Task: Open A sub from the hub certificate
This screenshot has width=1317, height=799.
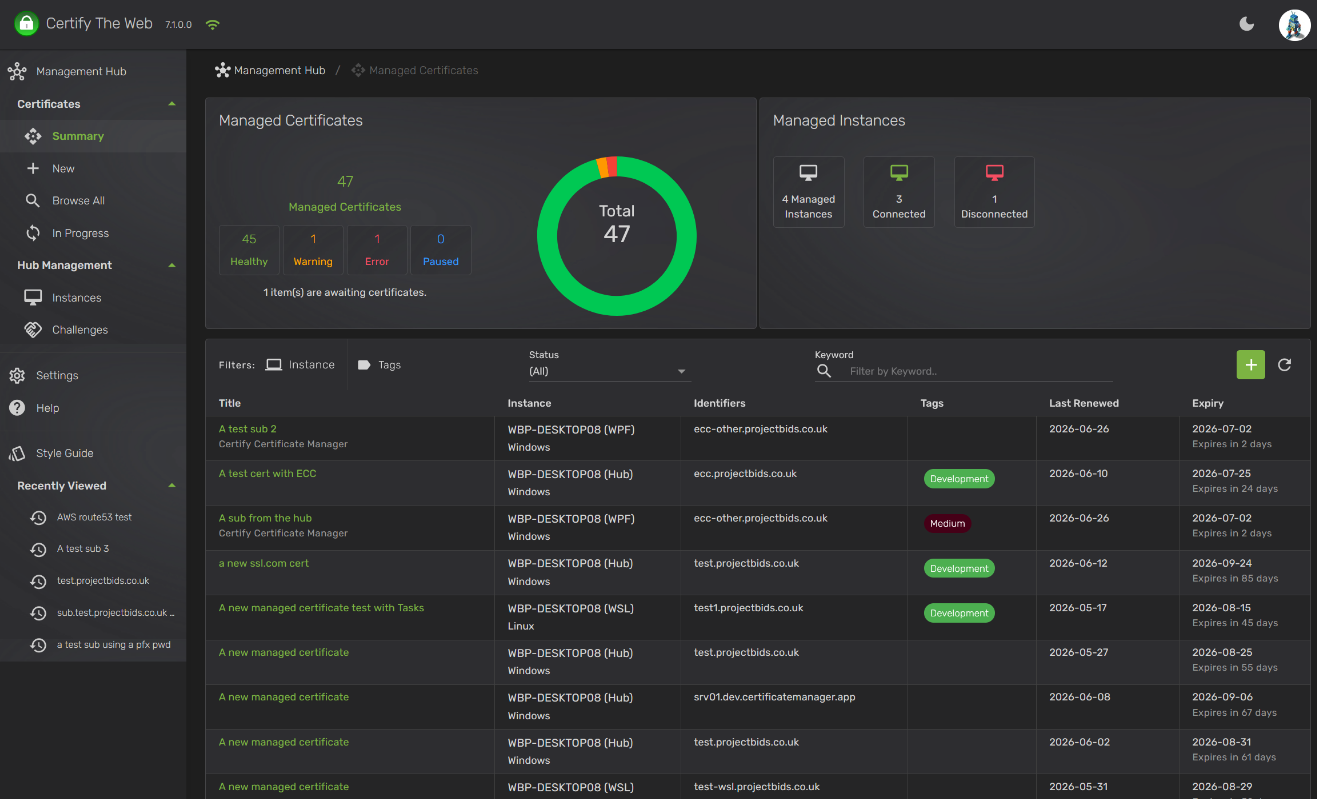Action: tap(265, 518)
